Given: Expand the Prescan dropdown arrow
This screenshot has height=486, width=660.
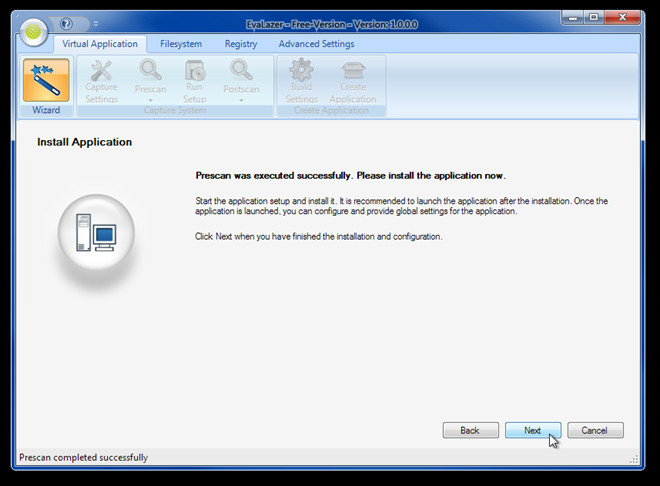Looking at the screenshot, I should [x=150, y=100].
